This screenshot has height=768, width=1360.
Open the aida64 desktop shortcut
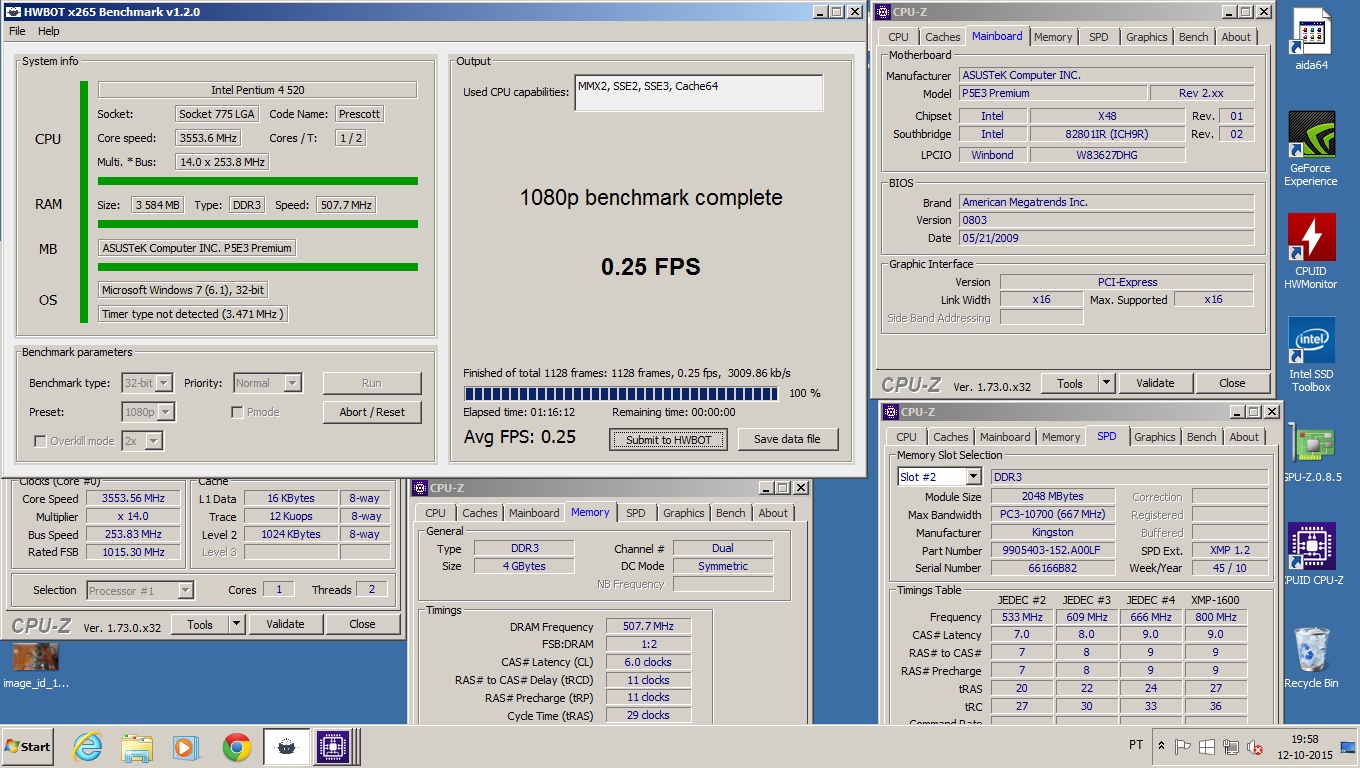tap(1311, 40)
